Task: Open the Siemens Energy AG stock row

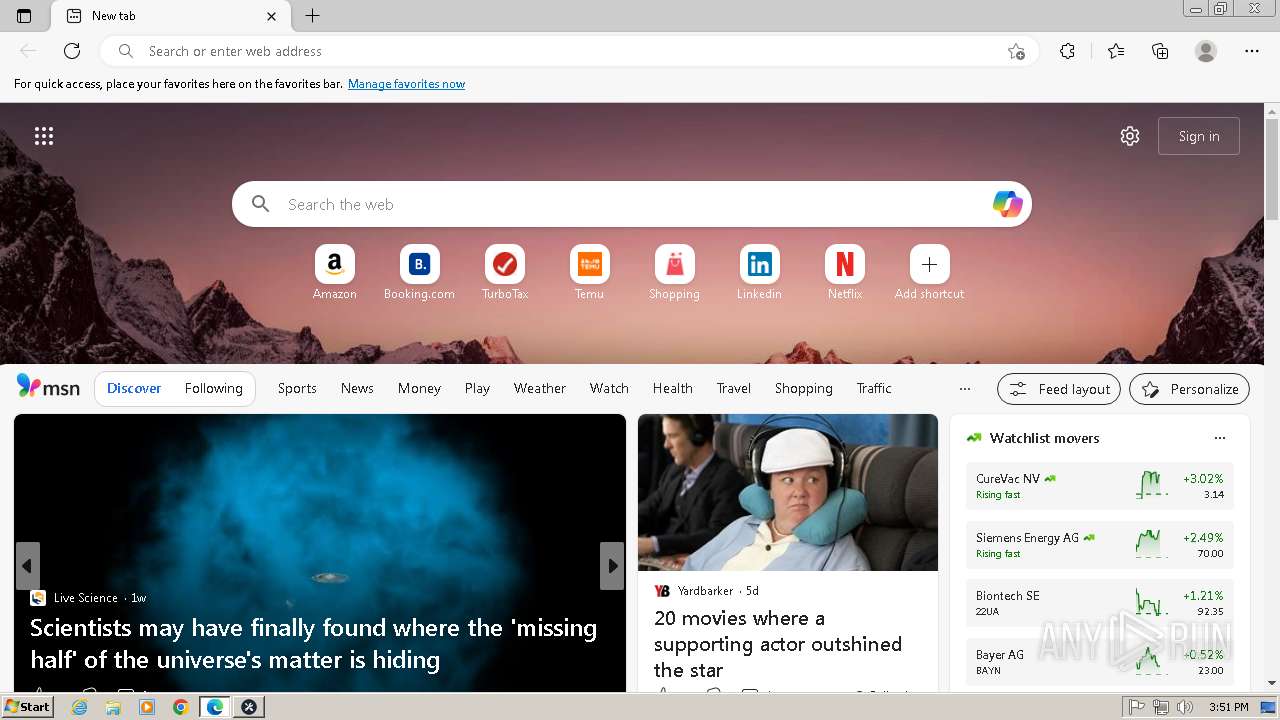Action: [1100, 545]
